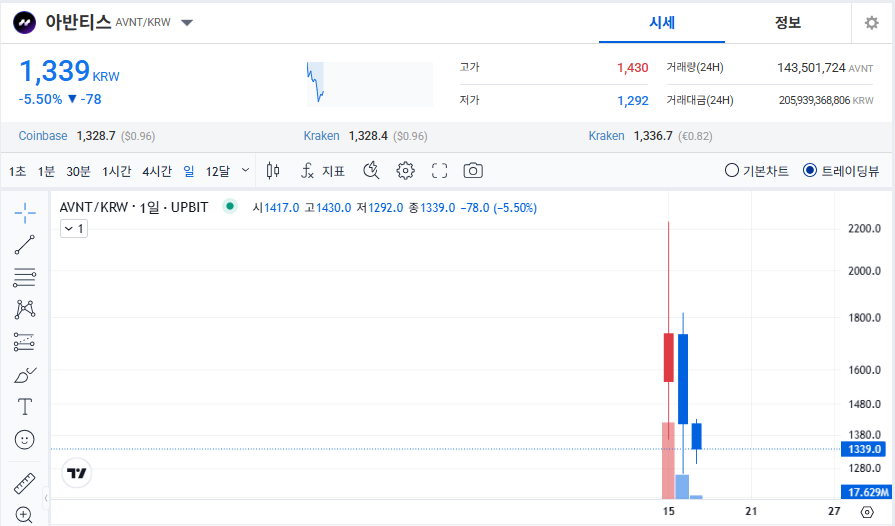Select the 30분 interval
This screenshot has height=526, width=895.
coord(78,171)
